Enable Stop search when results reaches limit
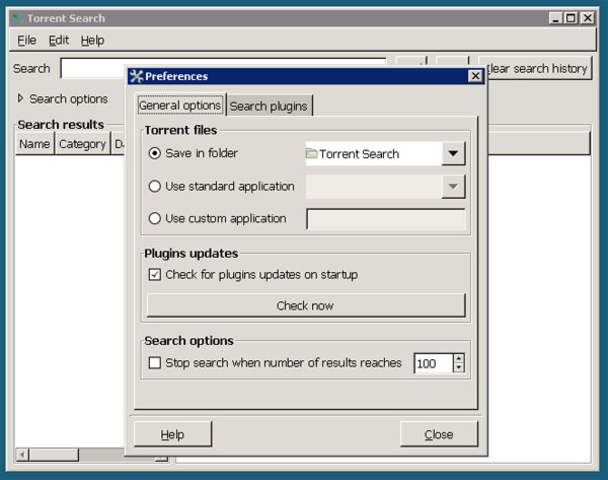608x480 pixels. point(155,363)
